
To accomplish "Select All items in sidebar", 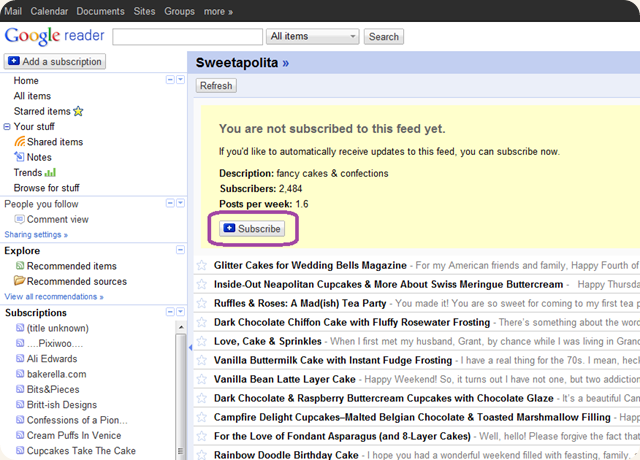I will (32, 96).
